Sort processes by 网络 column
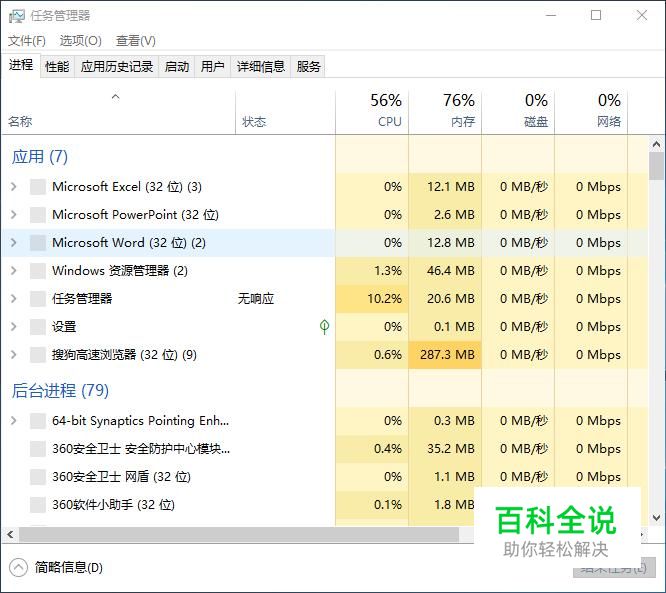 coord(591,112)
